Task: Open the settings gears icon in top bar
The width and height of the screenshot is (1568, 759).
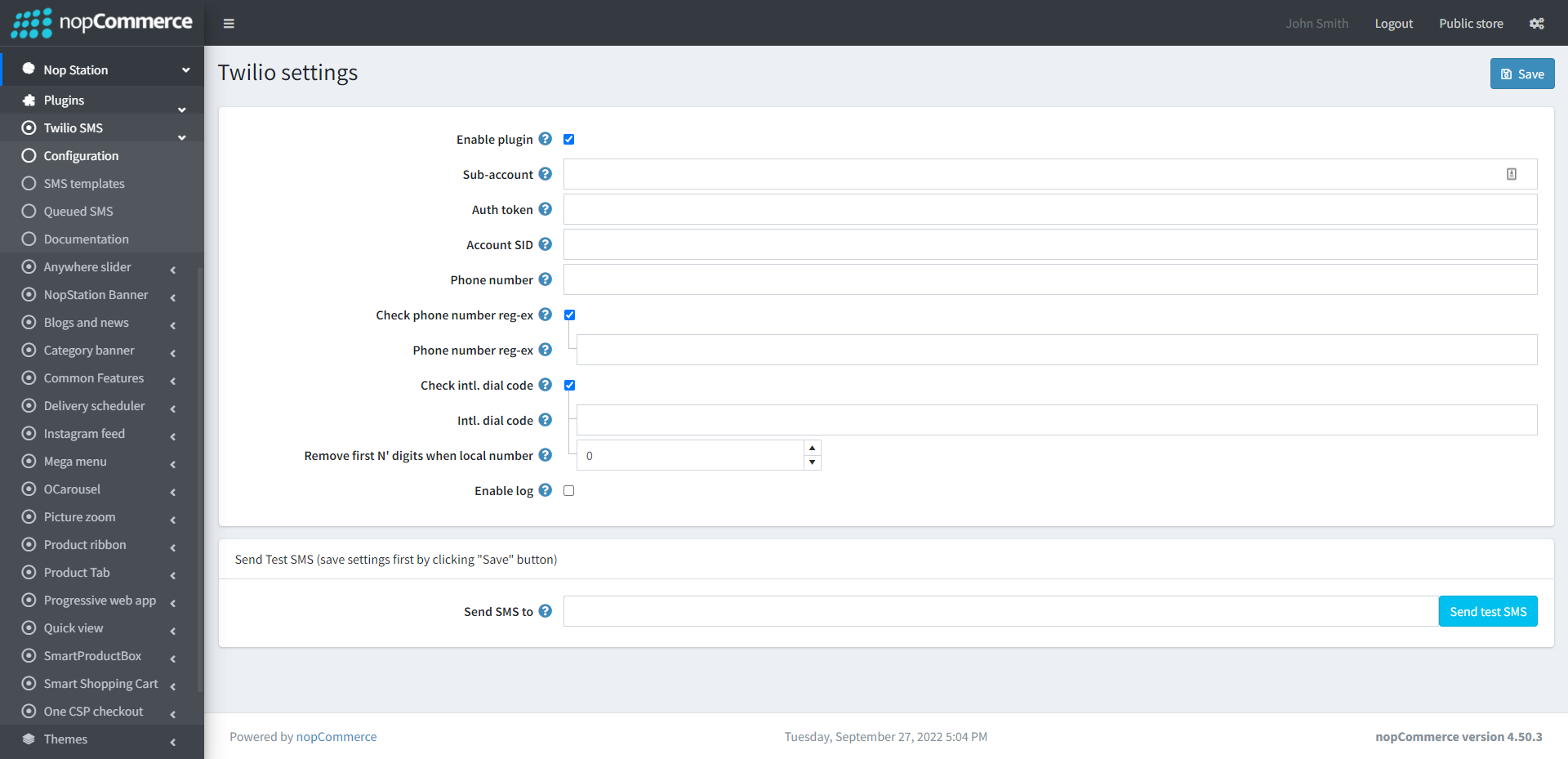Action: coord(1536,24)
